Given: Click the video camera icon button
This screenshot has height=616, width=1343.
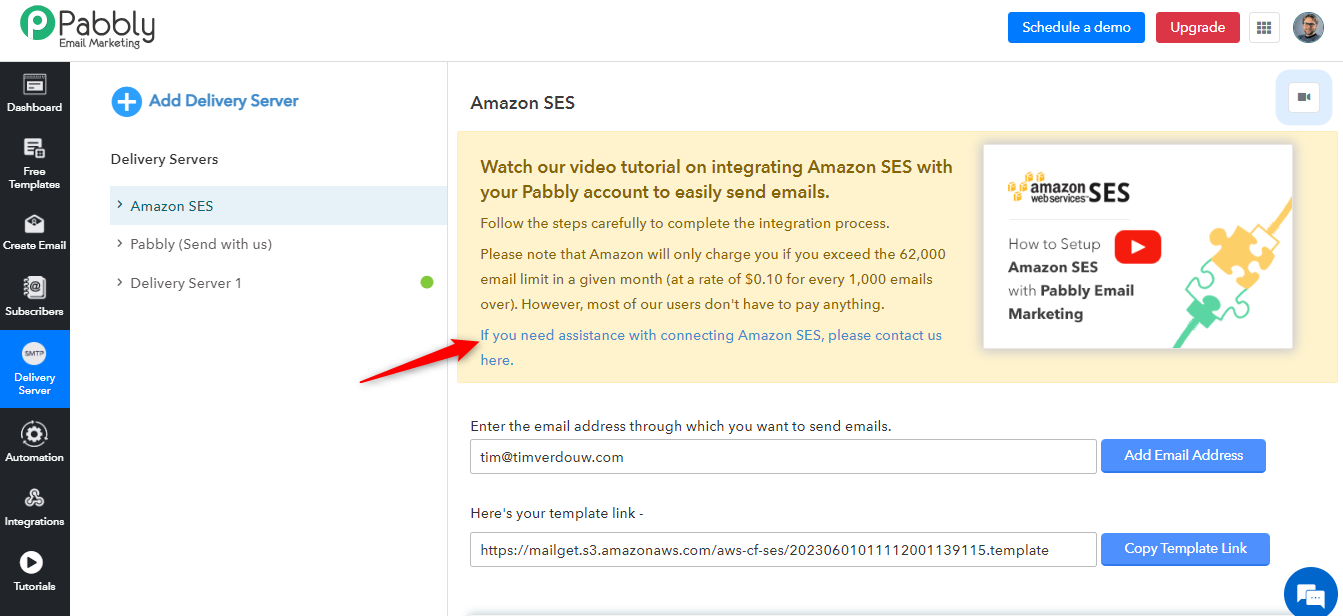Looking at the screenshot, I should click(x=1304, y=97).
